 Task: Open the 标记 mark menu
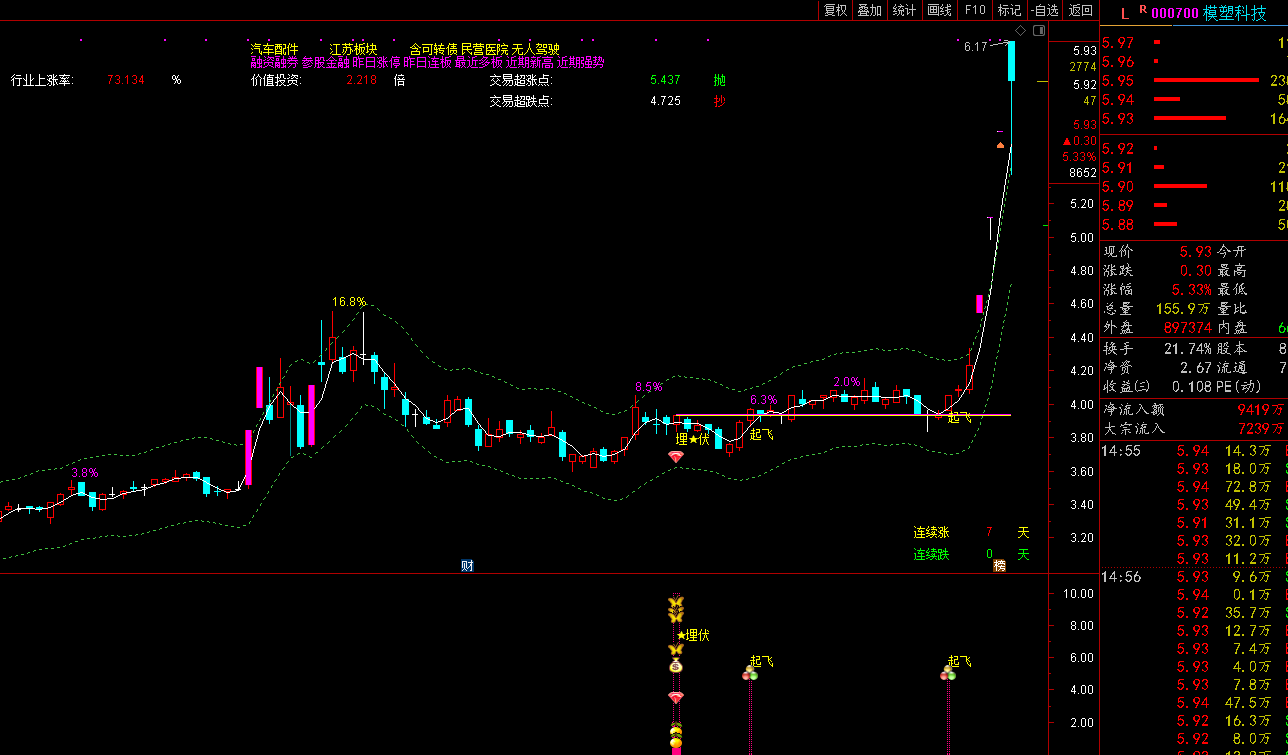click(x=1009, y=10)
